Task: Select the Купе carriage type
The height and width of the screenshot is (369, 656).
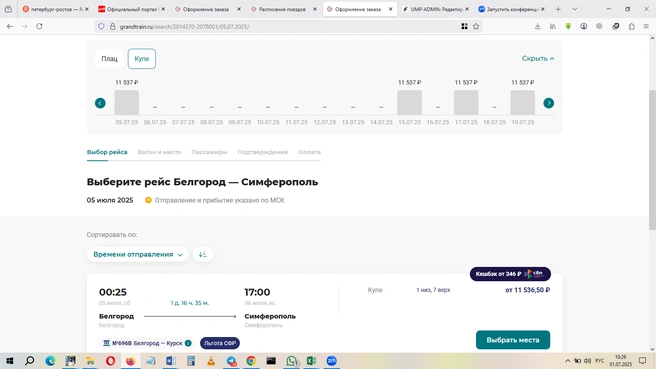Action: (x=142, y=59)
